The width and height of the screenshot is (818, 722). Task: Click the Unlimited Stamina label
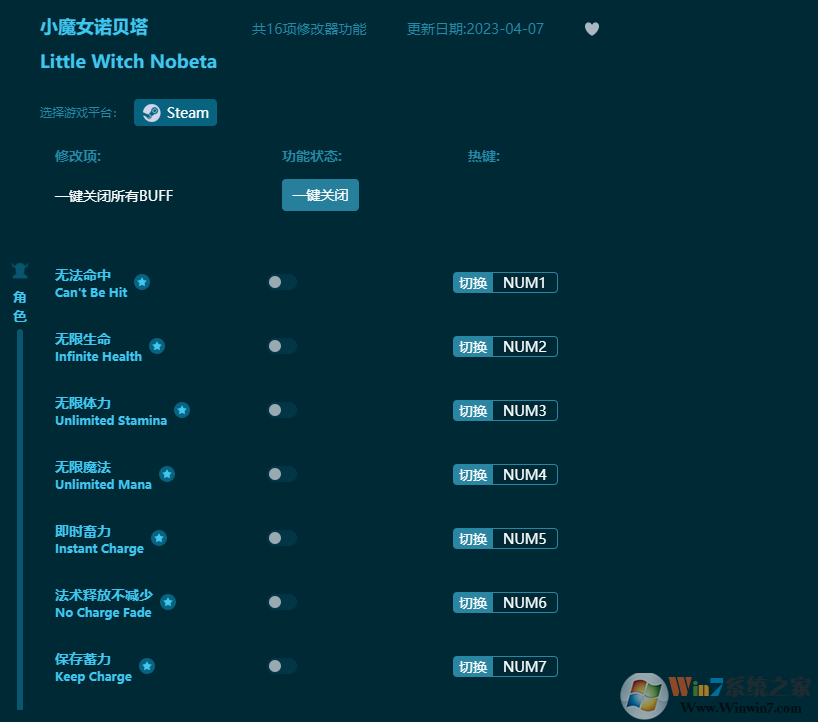click(x=111, y=420)
